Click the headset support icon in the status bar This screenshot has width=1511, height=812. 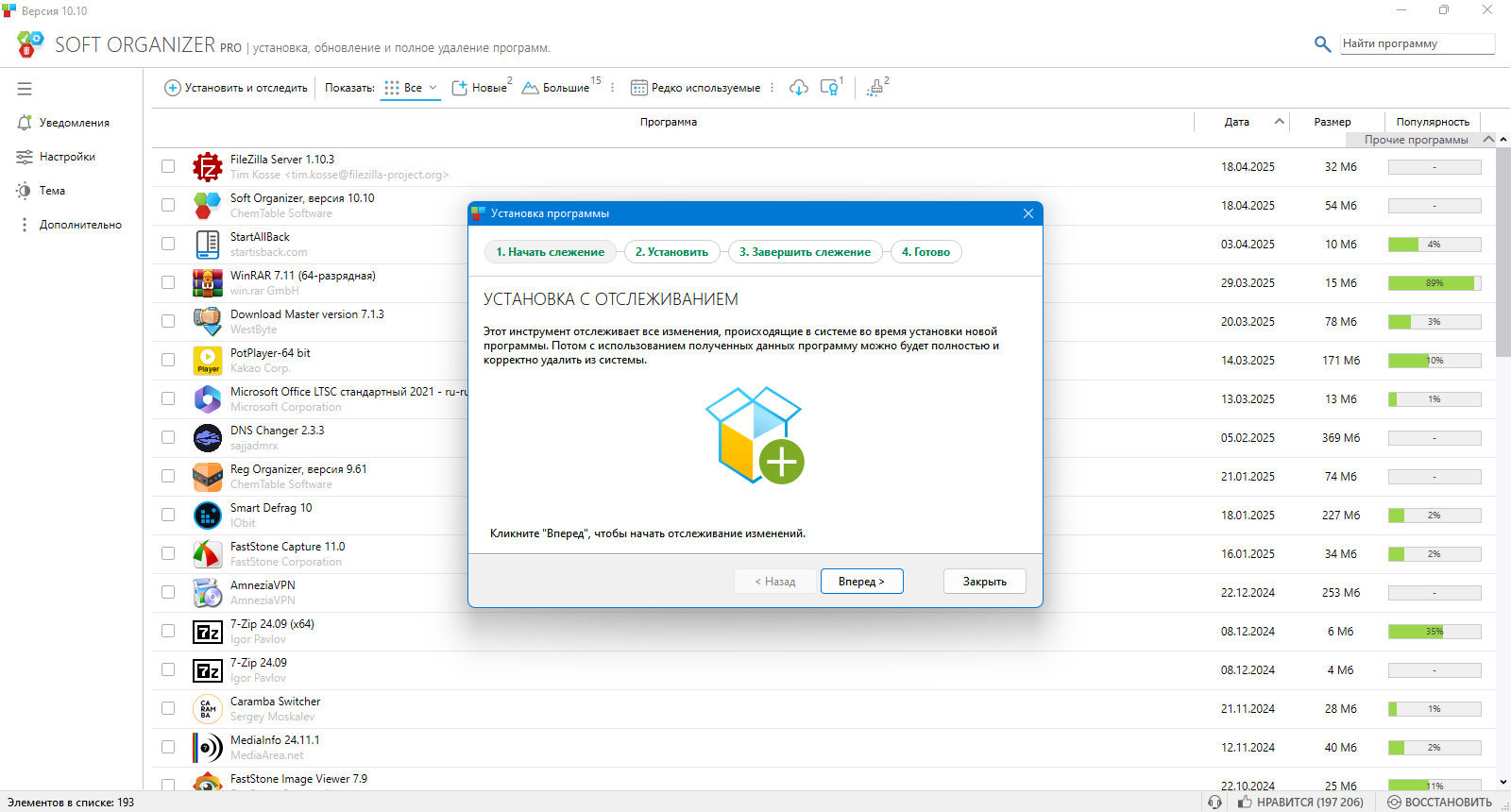1214,802
